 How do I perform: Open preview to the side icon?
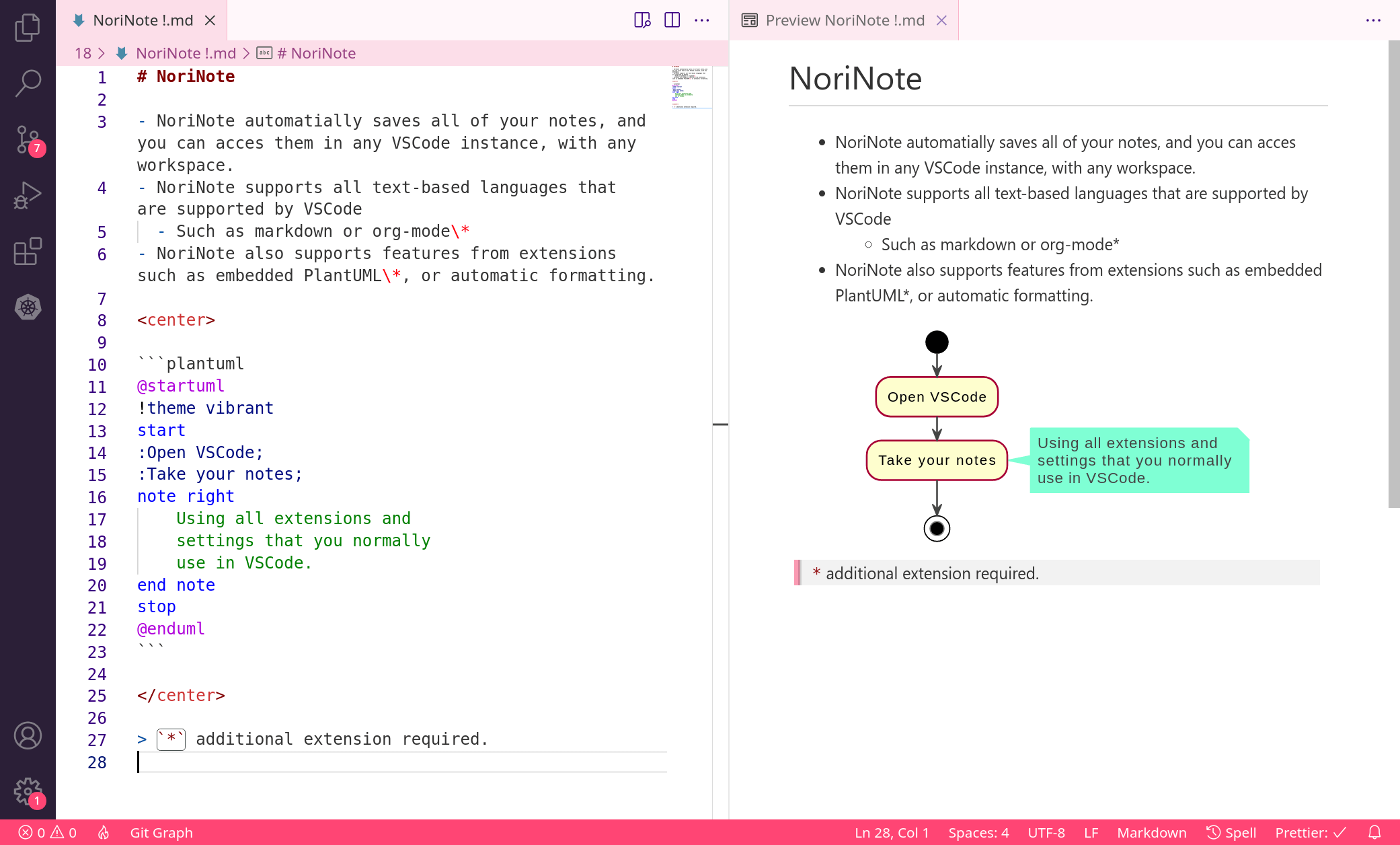[642, 20]
